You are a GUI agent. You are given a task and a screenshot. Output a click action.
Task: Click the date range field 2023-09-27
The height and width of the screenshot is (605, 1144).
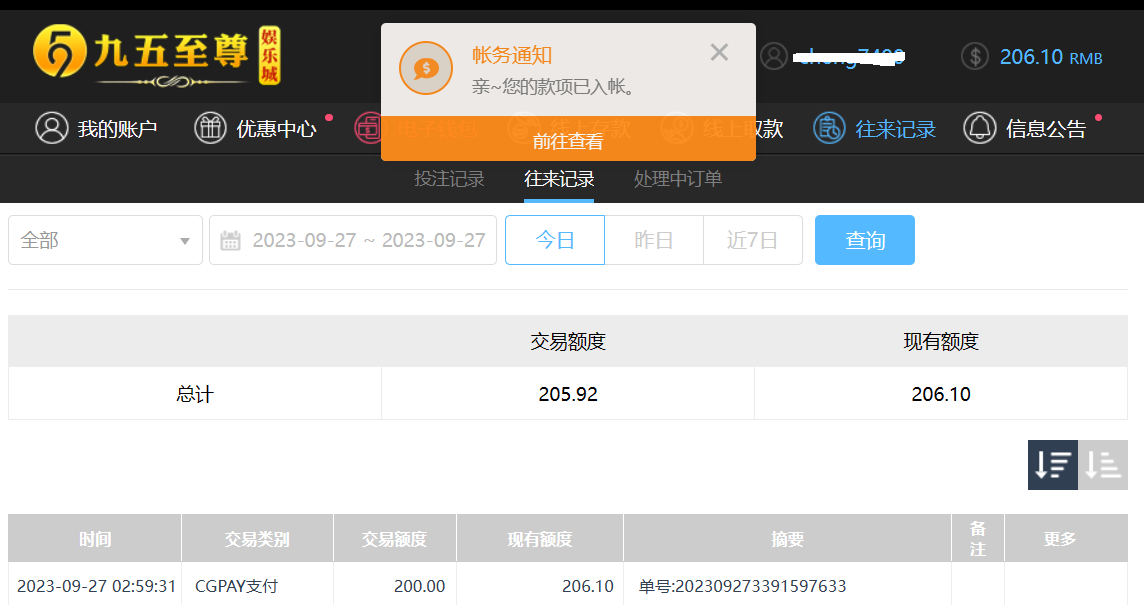point(353,240)
